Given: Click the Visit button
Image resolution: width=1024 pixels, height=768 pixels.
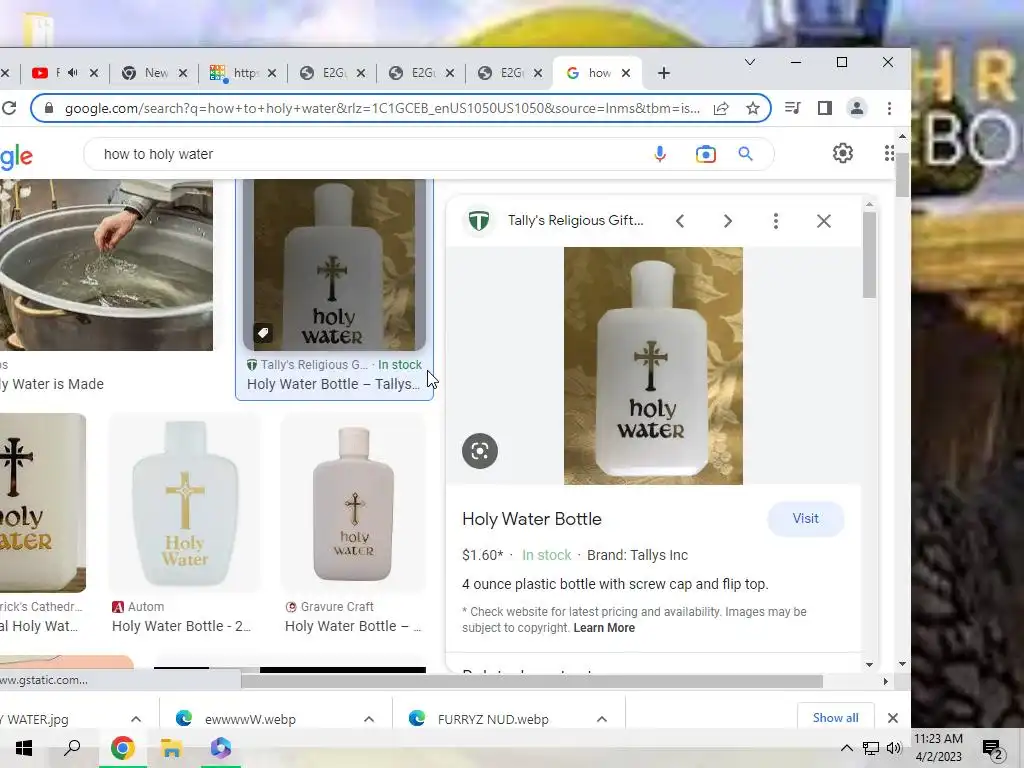Looking at the screenshot, I should point(805,519).
